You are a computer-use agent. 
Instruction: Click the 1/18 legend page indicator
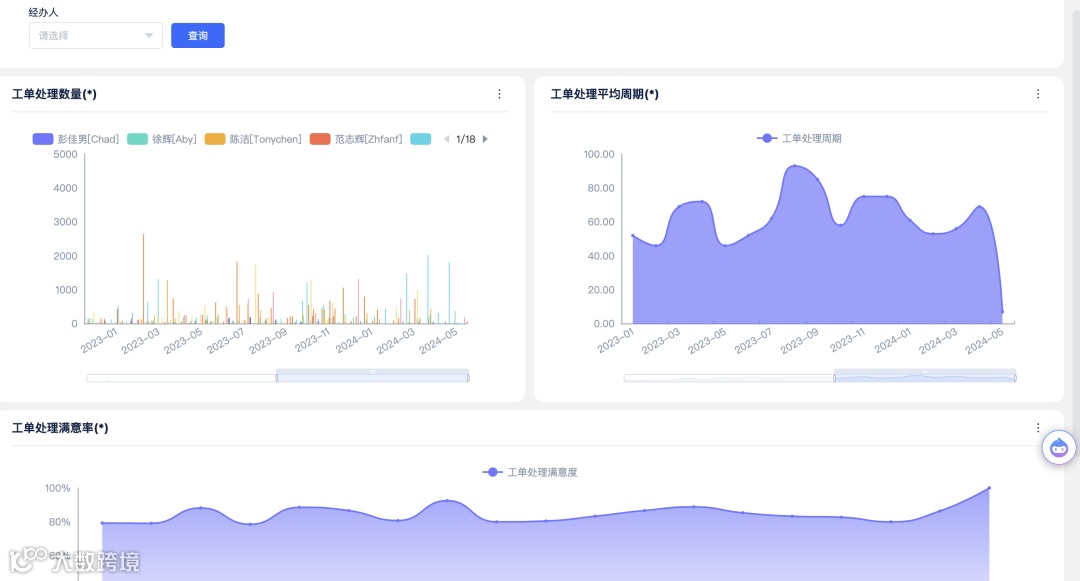466,139
